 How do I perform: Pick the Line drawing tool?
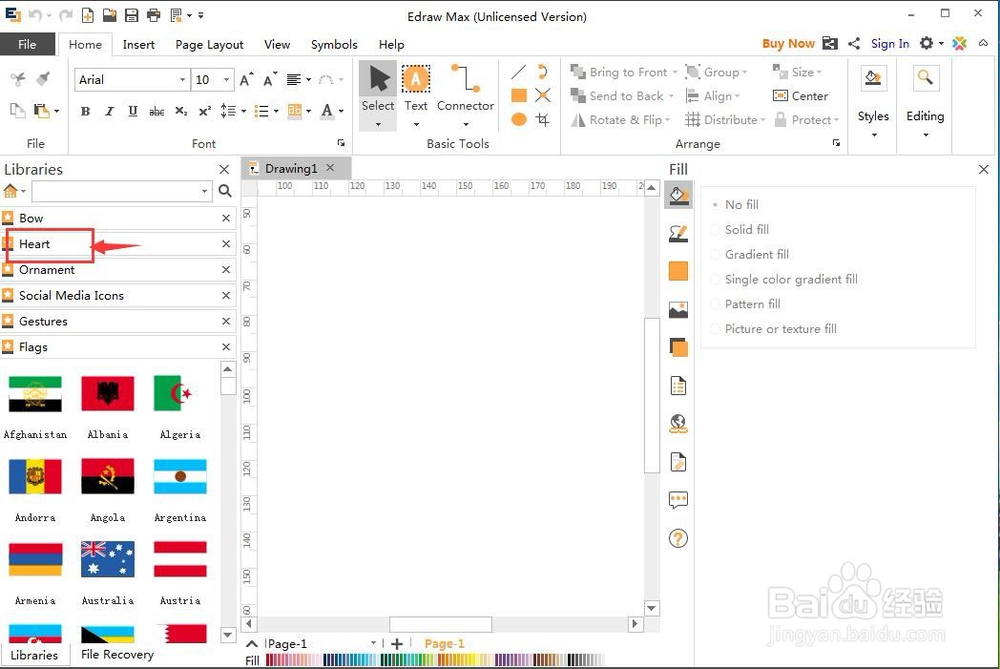[x=518, y=73]
